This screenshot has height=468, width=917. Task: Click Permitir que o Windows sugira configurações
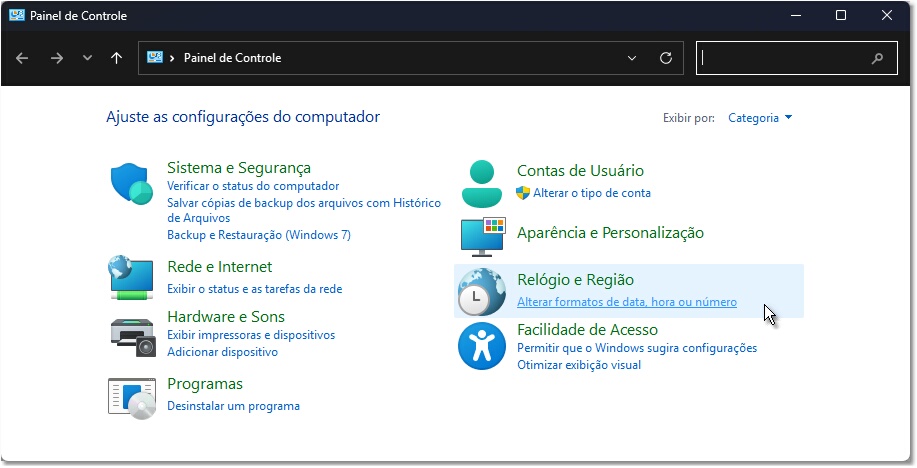pos(637,348)
